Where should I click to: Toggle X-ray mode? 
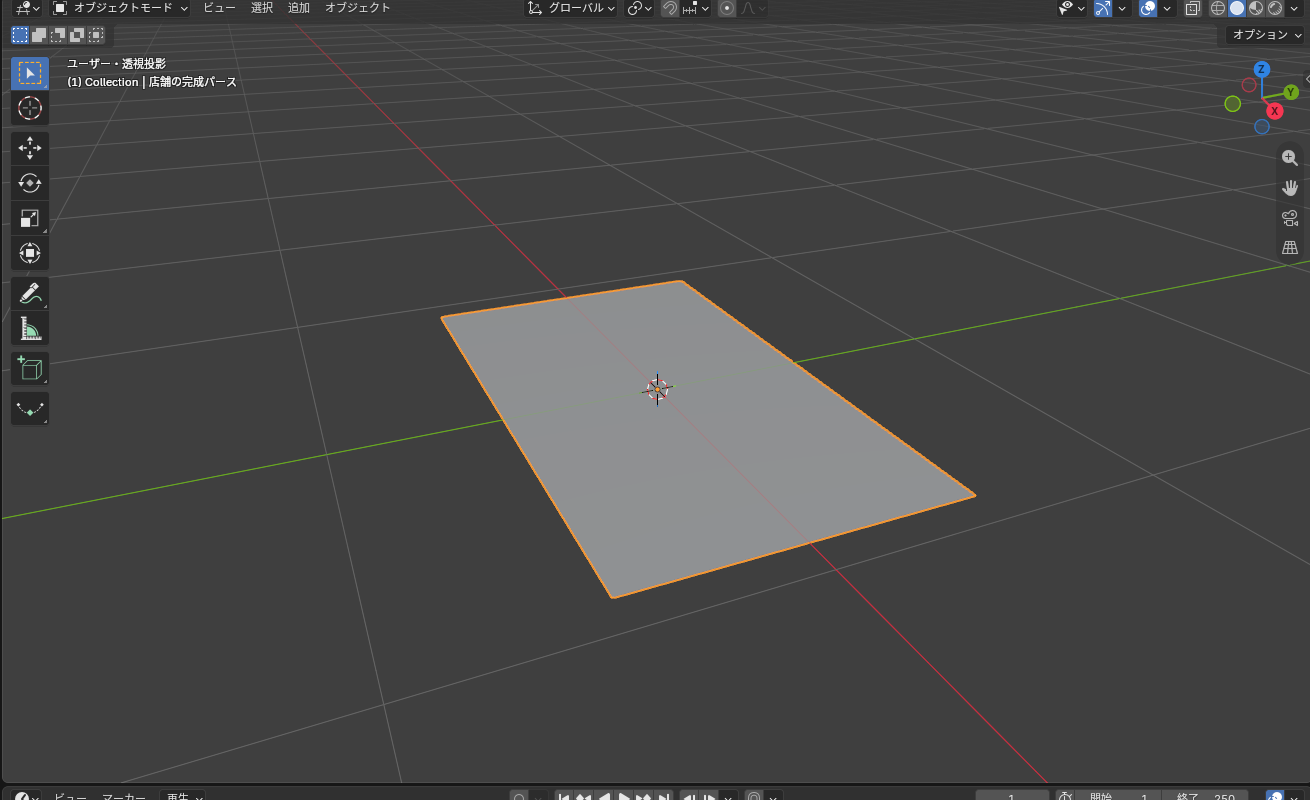pos(1192,8)
